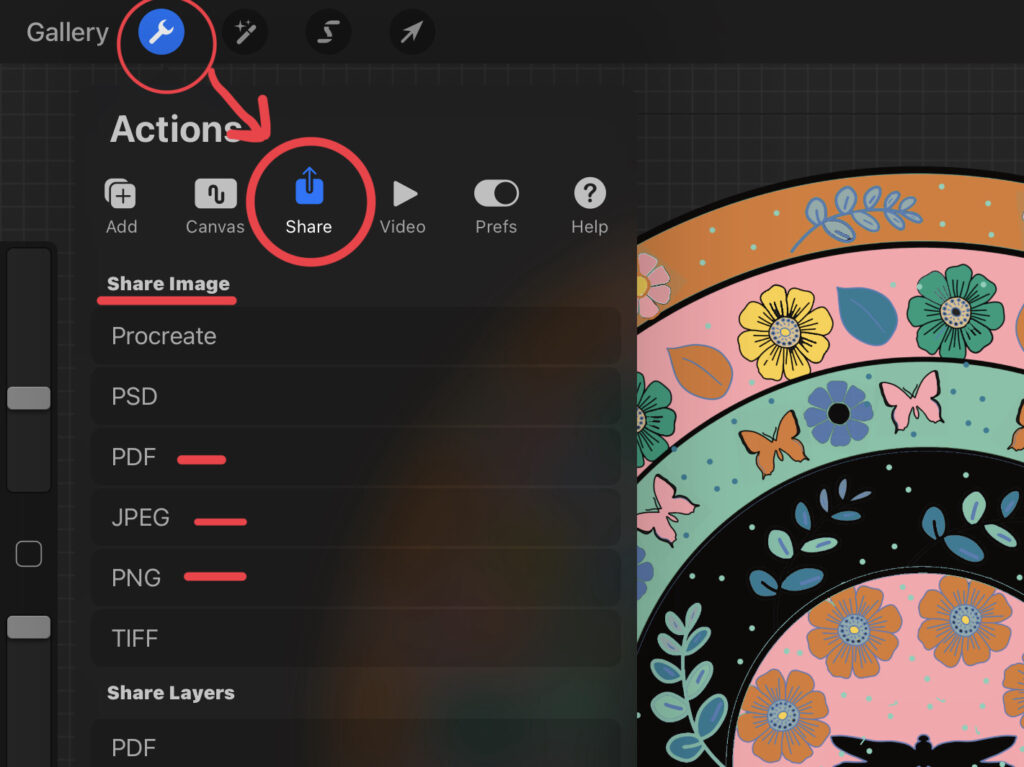Open the Add tab in Actions

pyautogui.click(x=121, y=206)
